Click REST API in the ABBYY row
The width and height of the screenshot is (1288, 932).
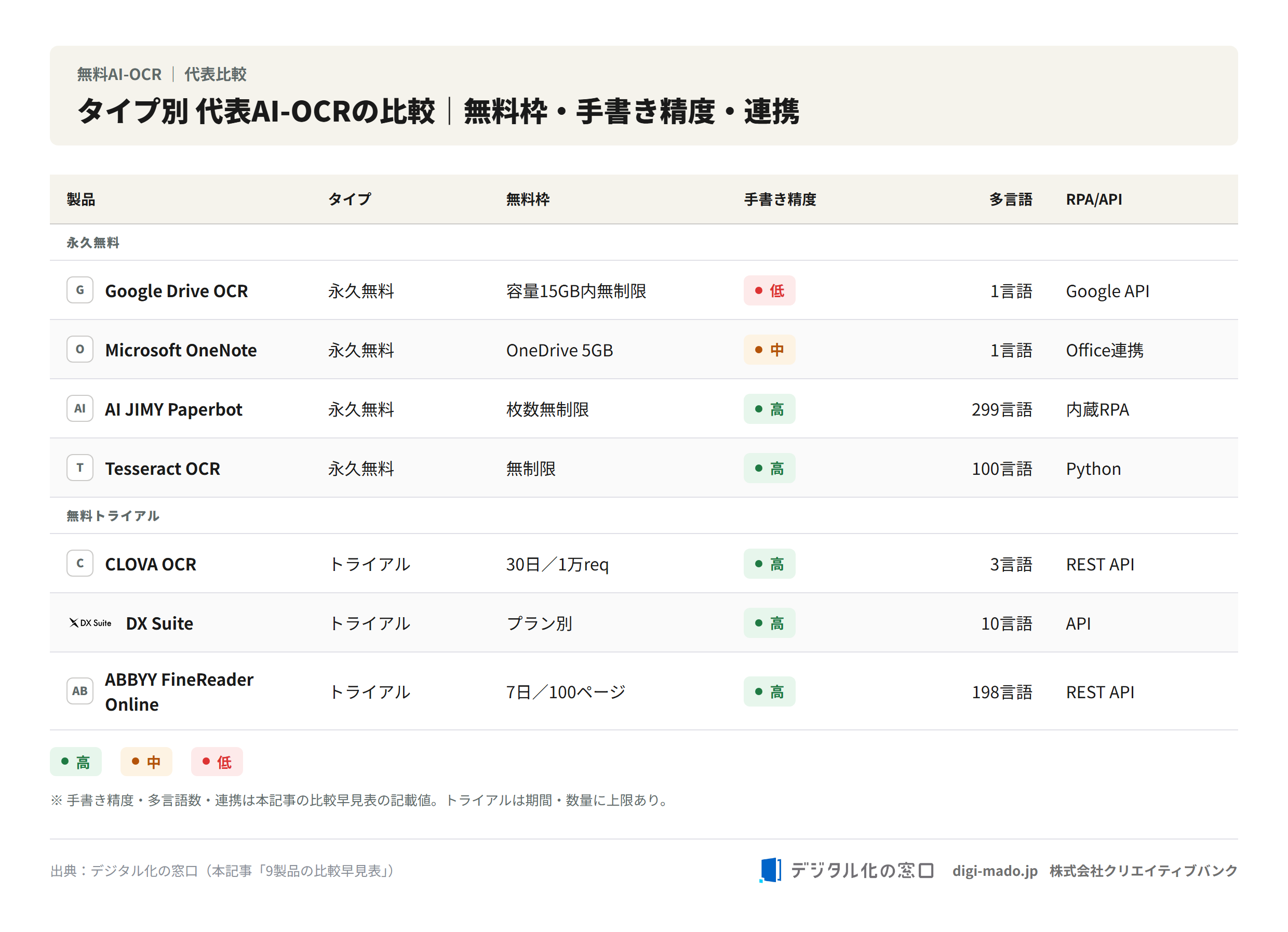pos(1100,692)
